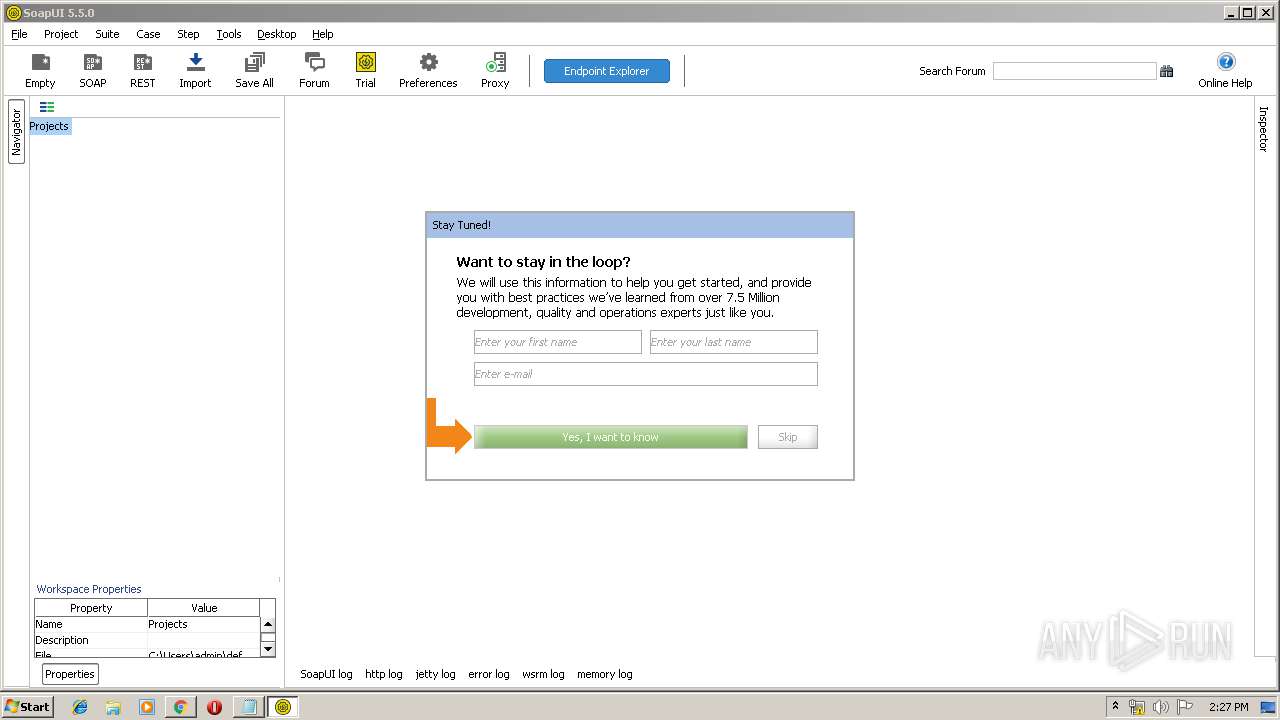Open Internet Explorer in taskbar
The height and width of the screenshot is (720, 1280).
(80, 707)
